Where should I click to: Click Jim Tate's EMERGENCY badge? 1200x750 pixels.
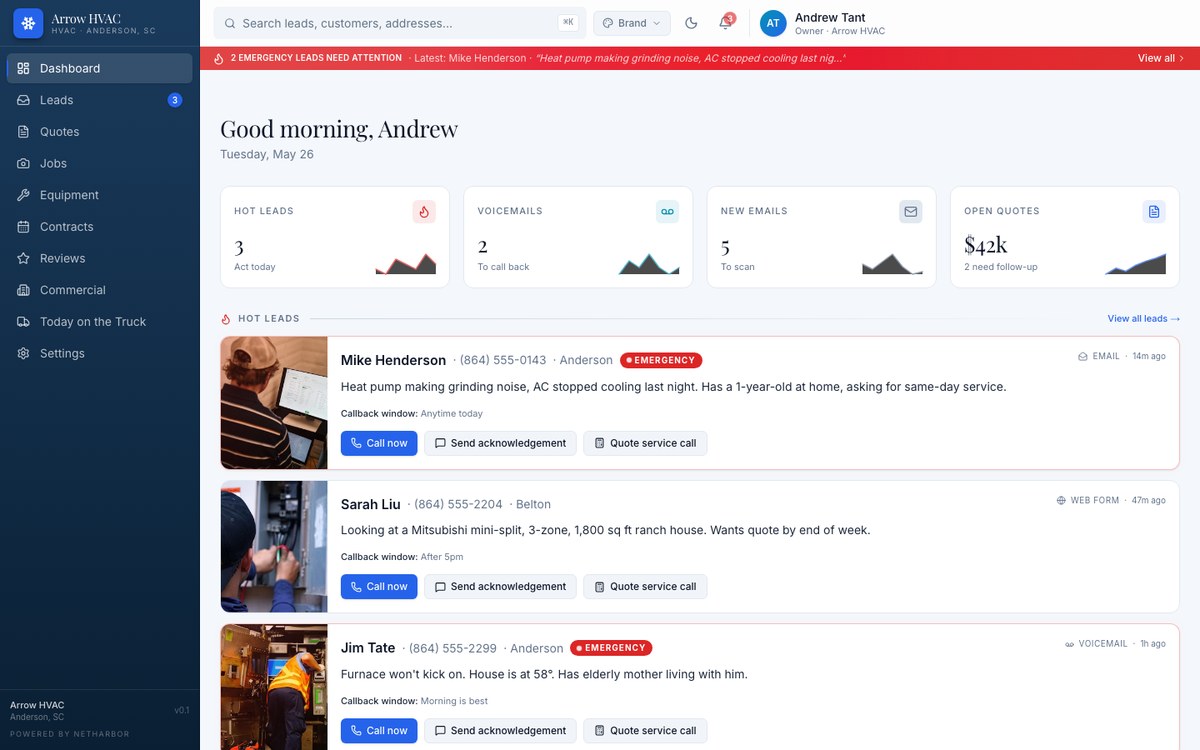point(611,648)
